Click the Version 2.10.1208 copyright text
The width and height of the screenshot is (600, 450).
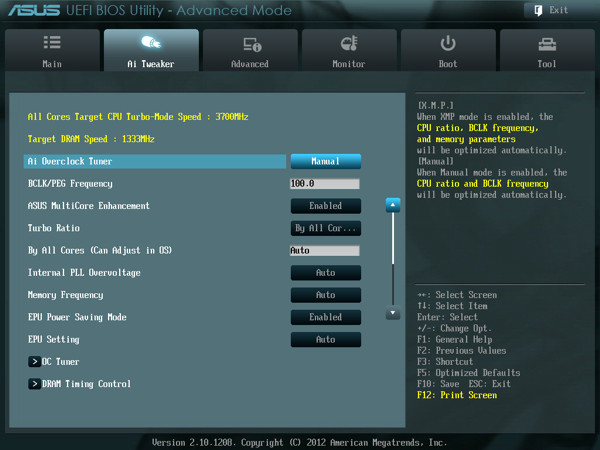299,443
